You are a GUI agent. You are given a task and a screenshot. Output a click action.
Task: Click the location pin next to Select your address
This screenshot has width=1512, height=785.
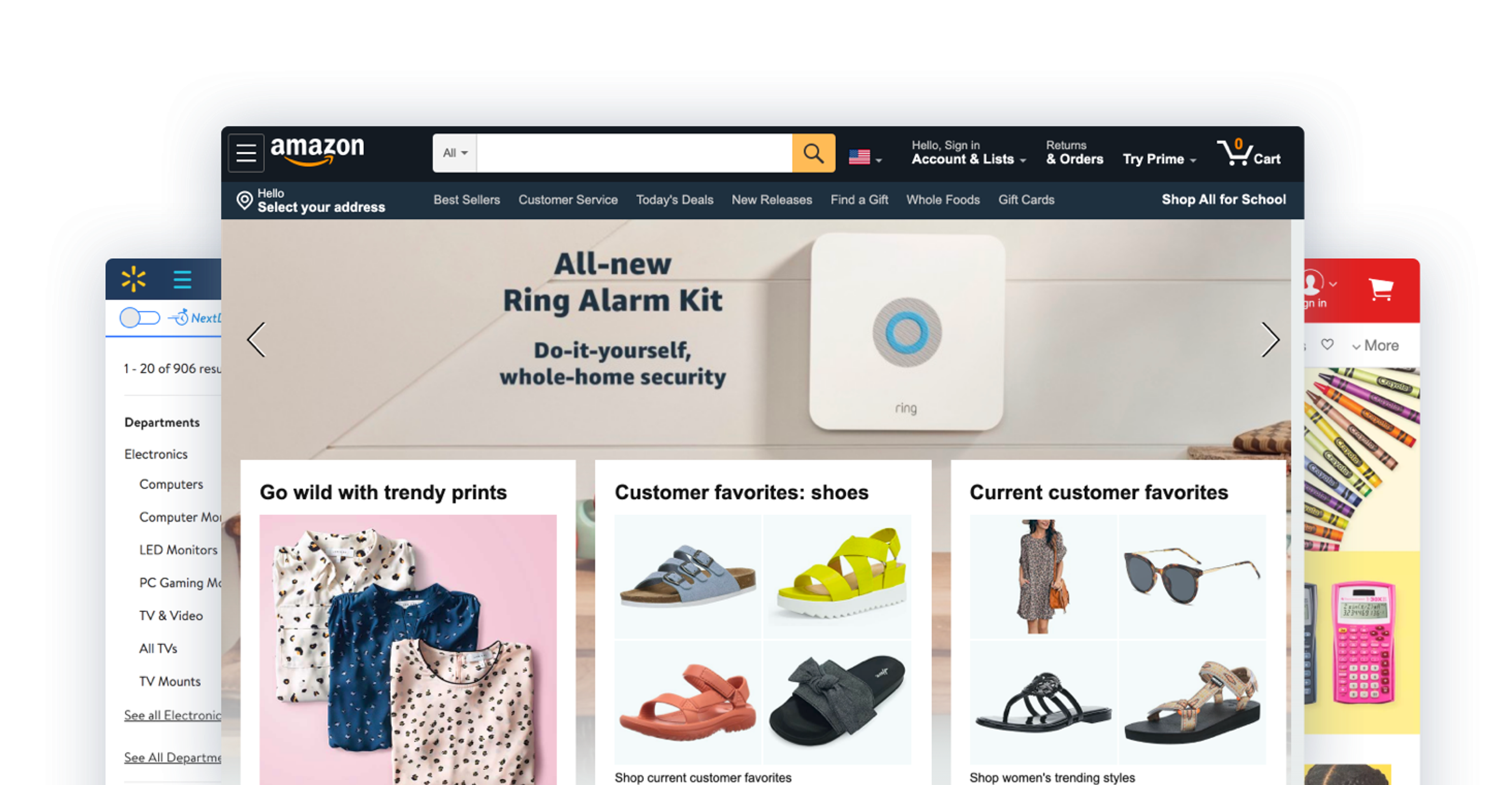click(x=244, y=201)
